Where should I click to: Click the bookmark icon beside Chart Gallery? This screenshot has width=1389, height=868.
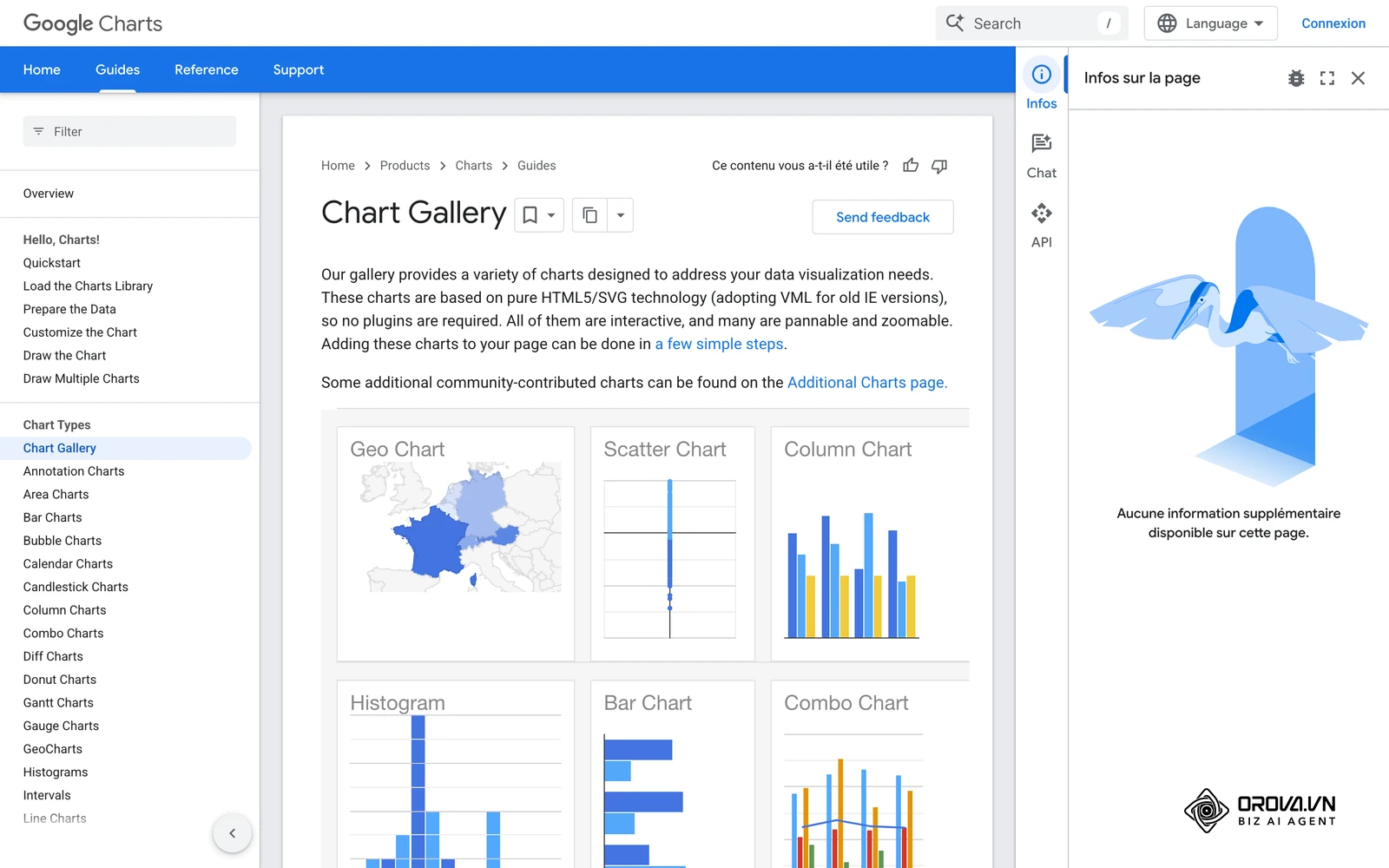pos(530,215)
